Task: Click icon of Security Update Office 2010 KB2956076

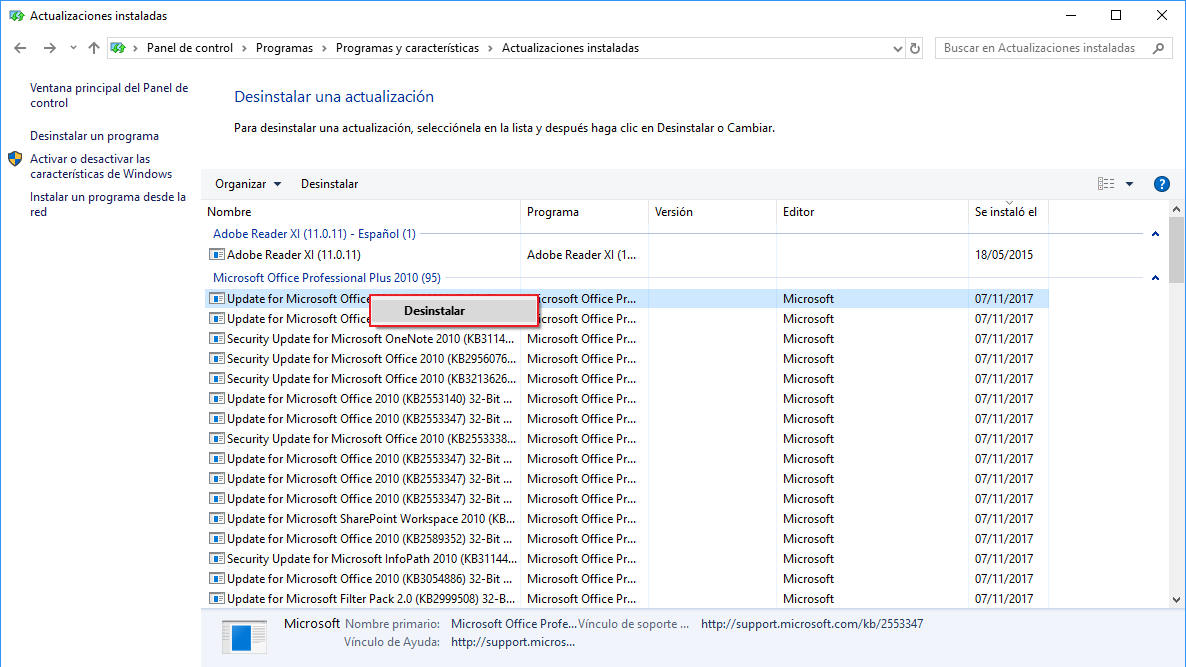Action: click(217, 358)
